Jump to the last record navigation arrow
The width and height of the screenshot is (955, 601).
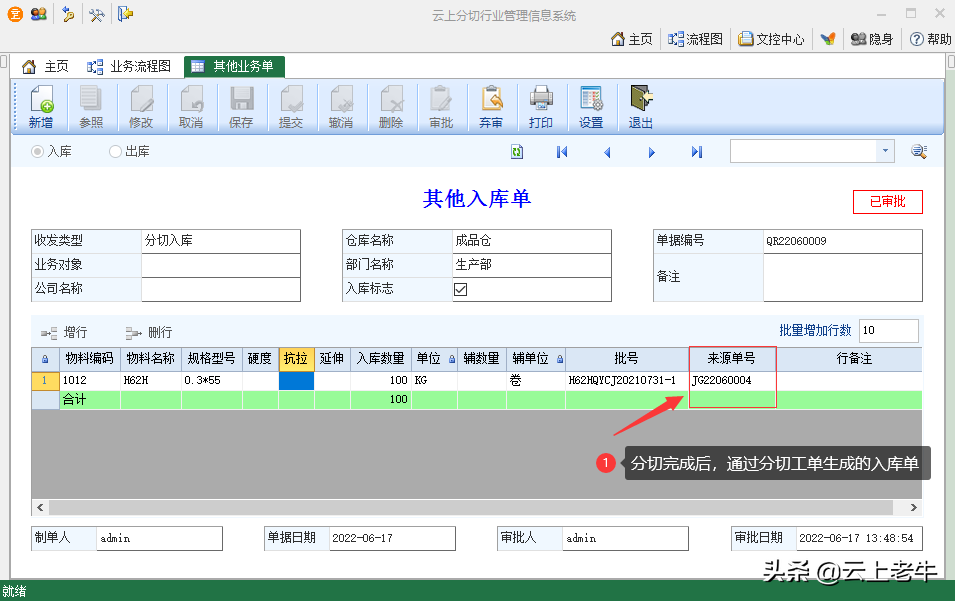click(x=697, y=152)
